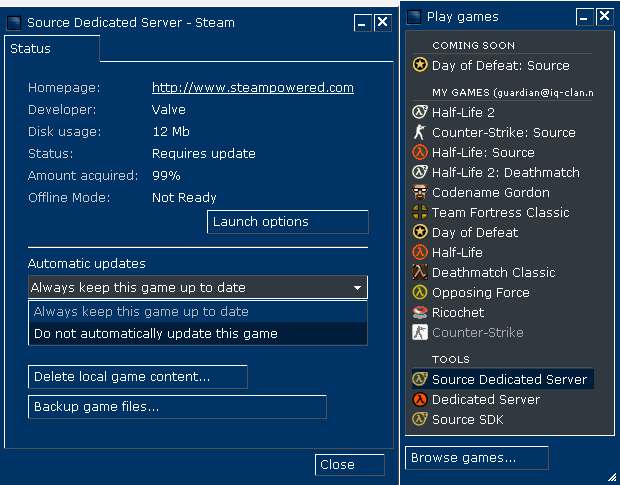Select Source Dedicated Server under Tools
The width and height of the screenshot is (620, 485).
(502, 379)
